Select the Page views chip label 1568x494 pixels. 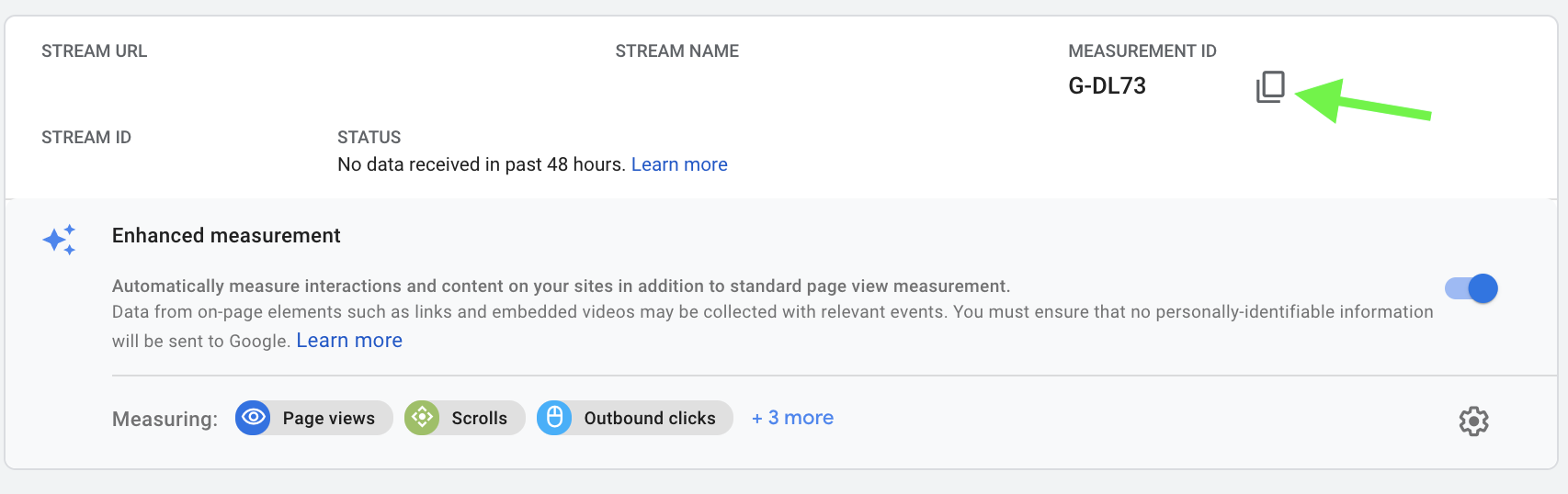(x=329, y=419)
